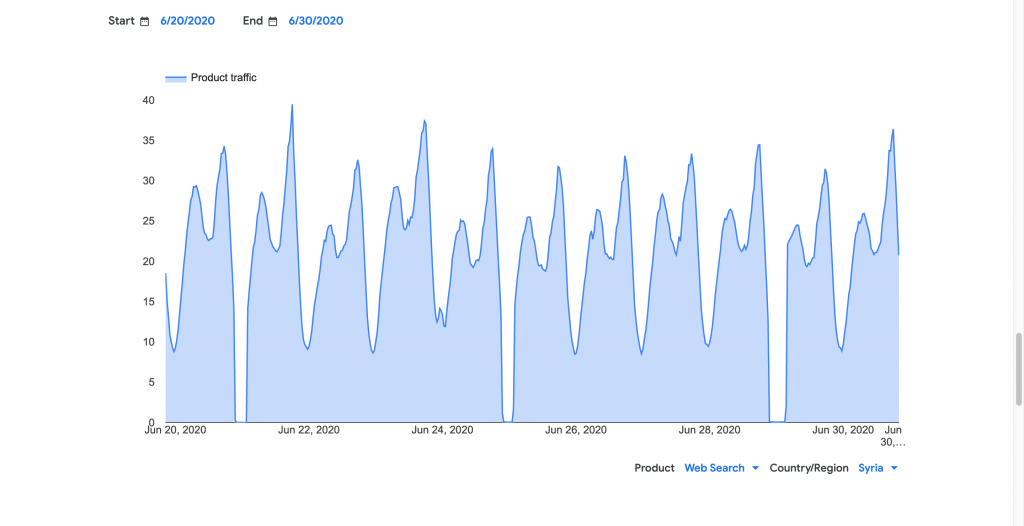Click the 20 value on the y-axis
The width and height of the screenshot is (1024, 526).
click(x=149, y=261)
